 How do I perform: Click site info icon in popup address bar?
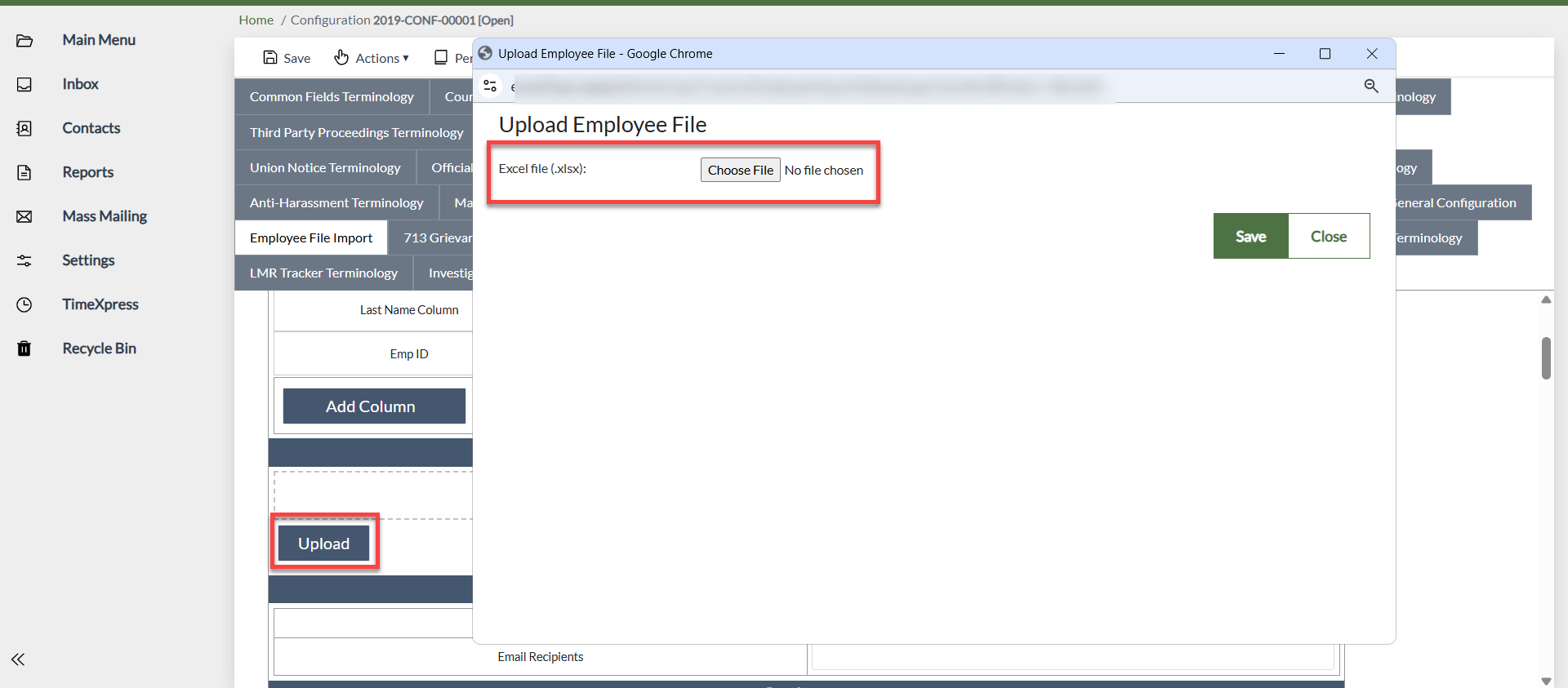pos(490,86)
